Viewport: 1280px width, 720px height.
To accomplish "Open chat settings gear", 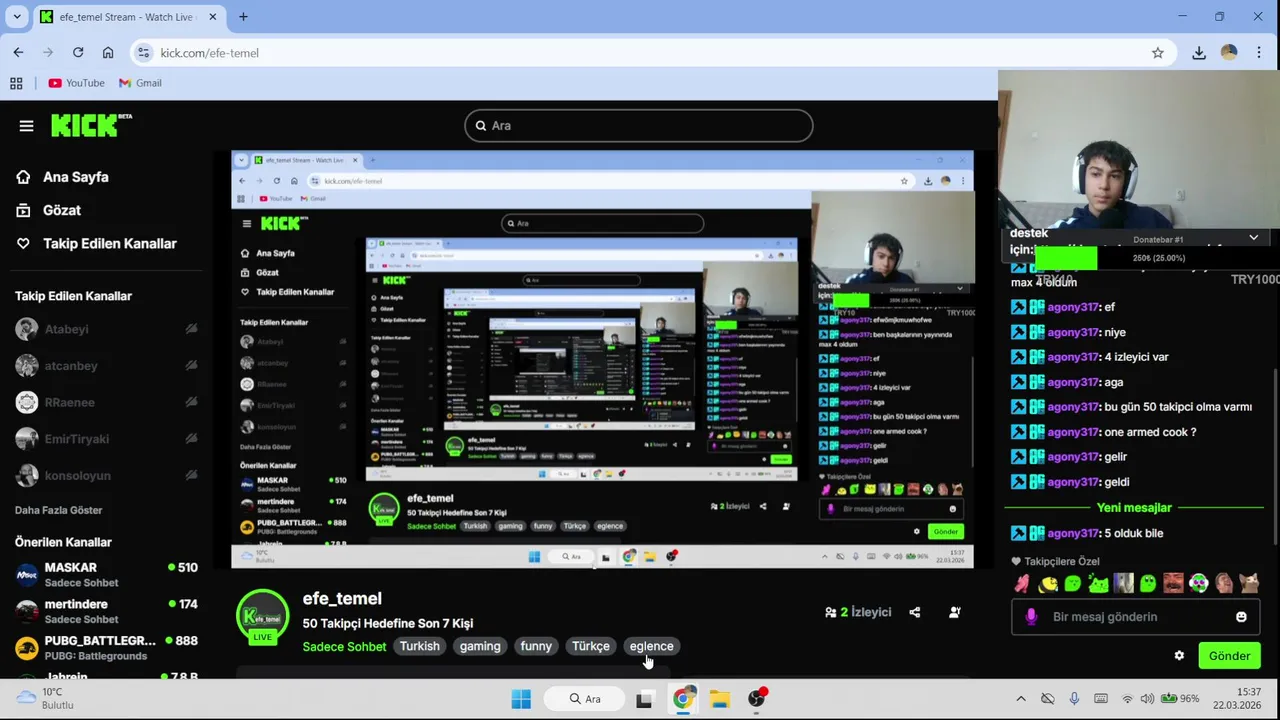I will tap(1179, 656).
